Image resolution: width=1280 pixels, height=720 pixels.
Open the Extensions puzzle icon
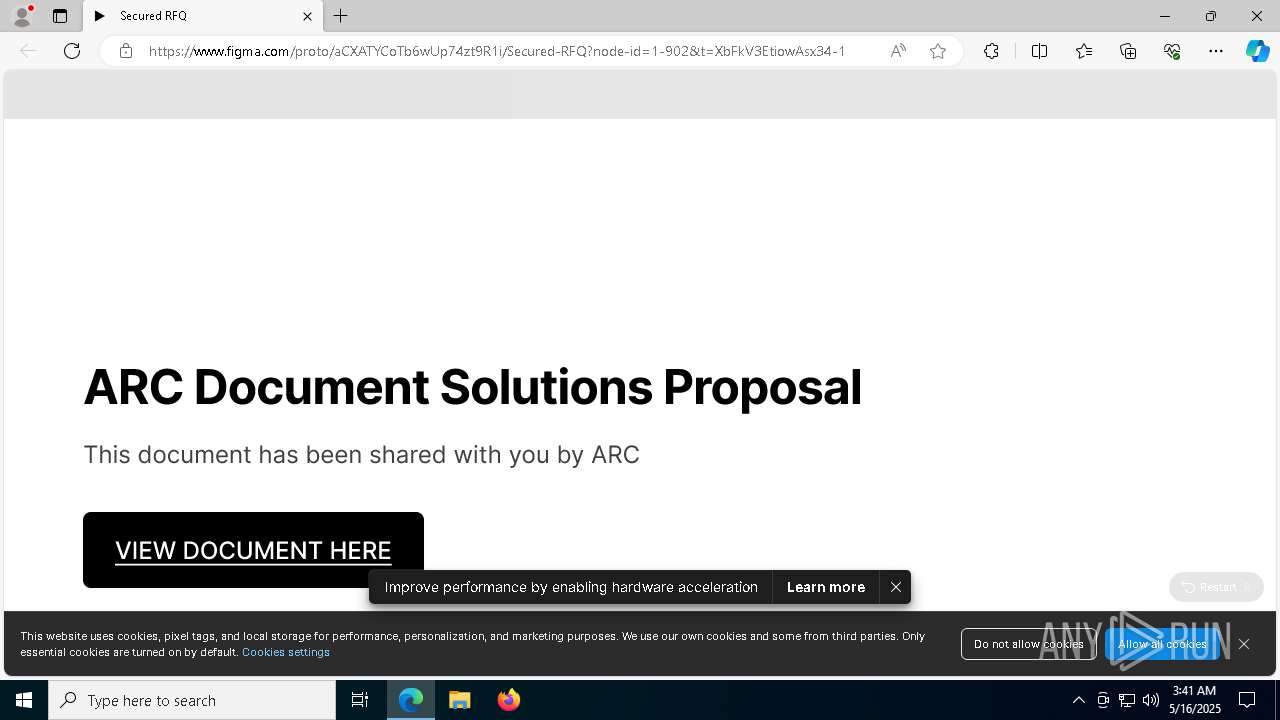point(991,51)
